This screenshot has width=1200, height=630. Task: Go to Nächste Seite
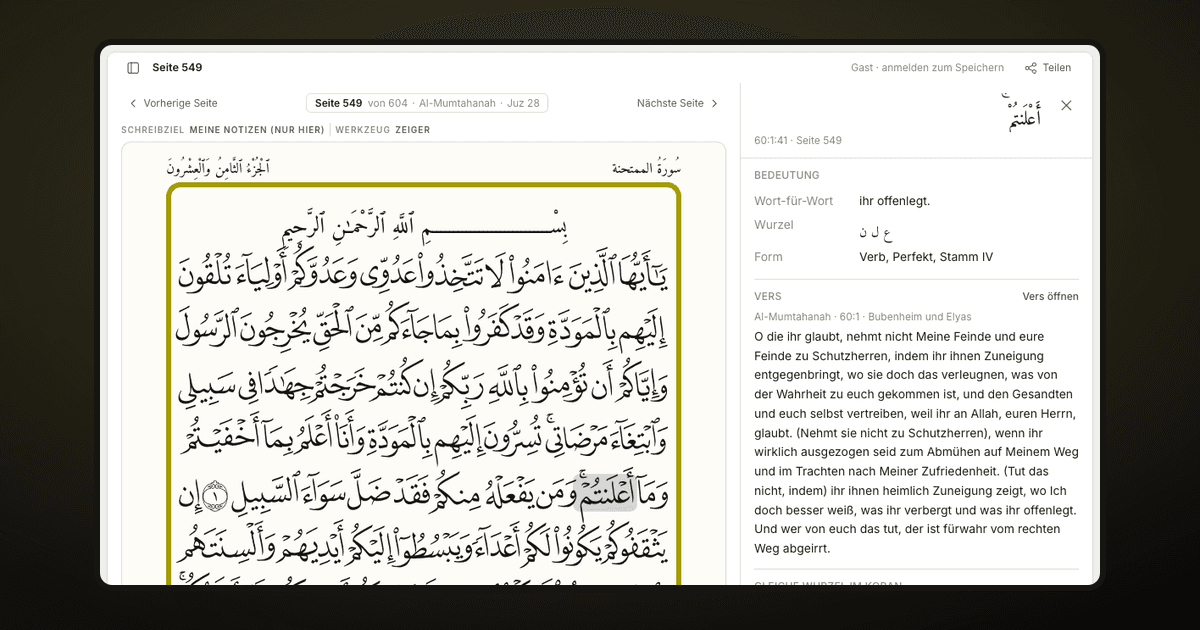click(678, 103)
